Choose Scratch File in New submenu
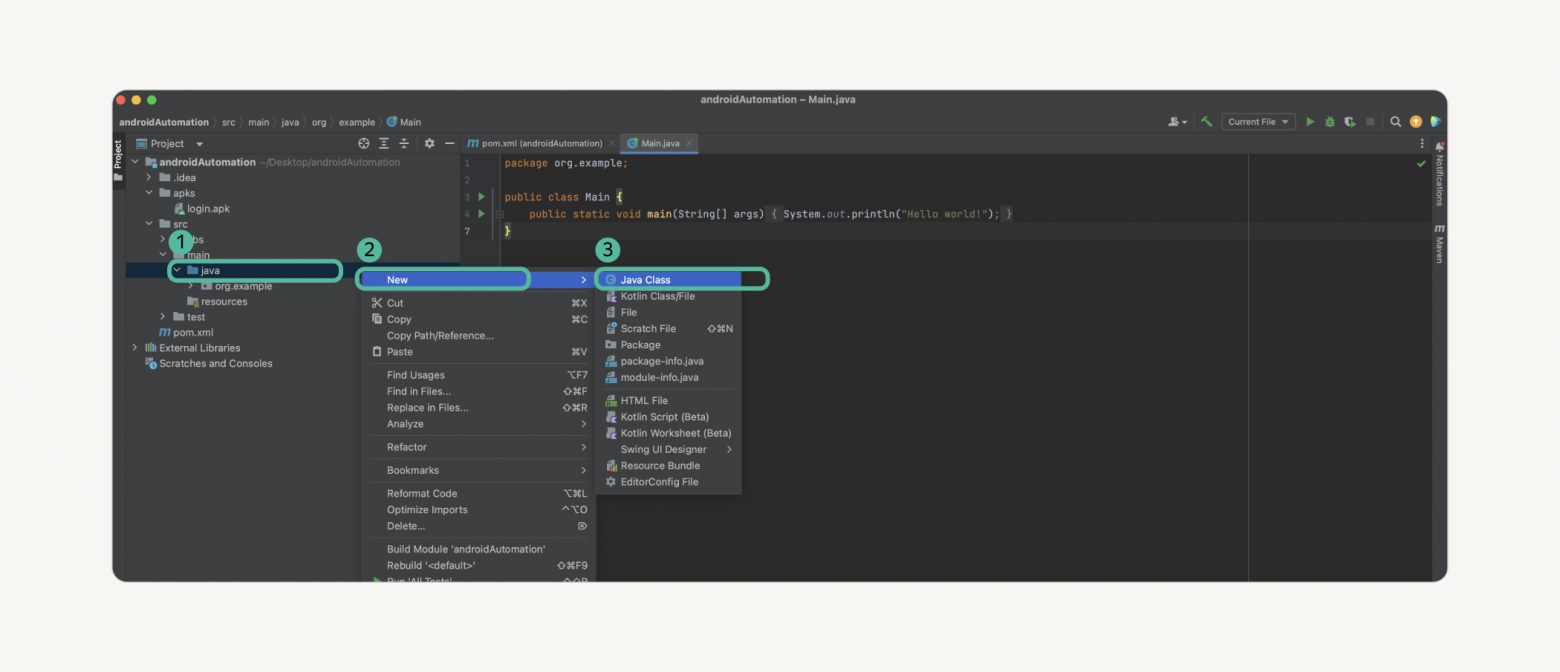Image resolution: width=1560 pixels, height=672 pixels. (669, 328)
